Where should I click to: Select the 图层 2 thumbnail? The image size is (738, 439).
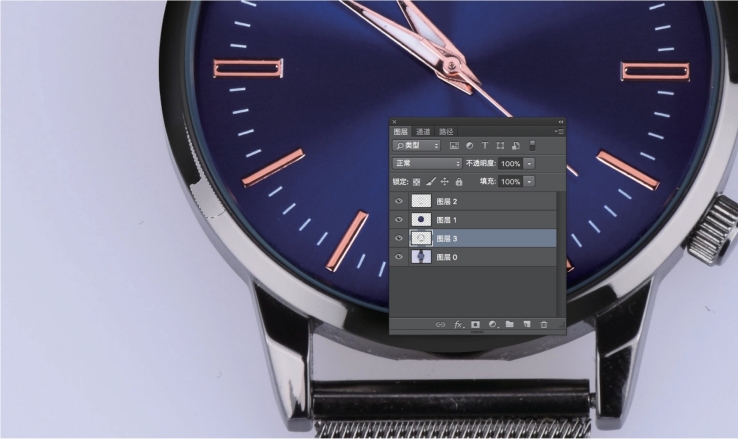[421, 201]
